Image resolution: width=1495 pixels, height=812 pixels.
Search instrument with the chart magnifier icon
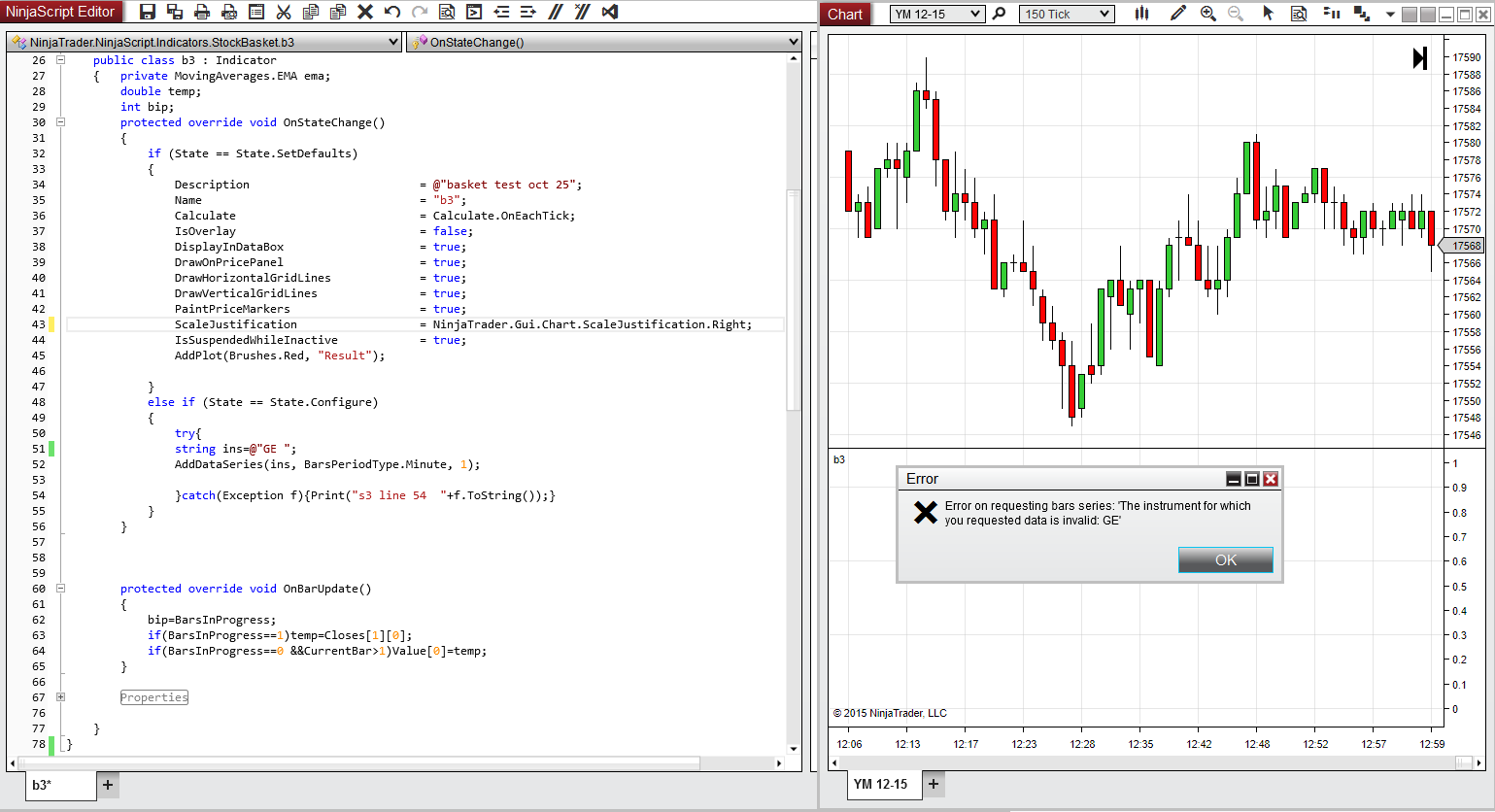pyautogui.click(x=999, y=14)
